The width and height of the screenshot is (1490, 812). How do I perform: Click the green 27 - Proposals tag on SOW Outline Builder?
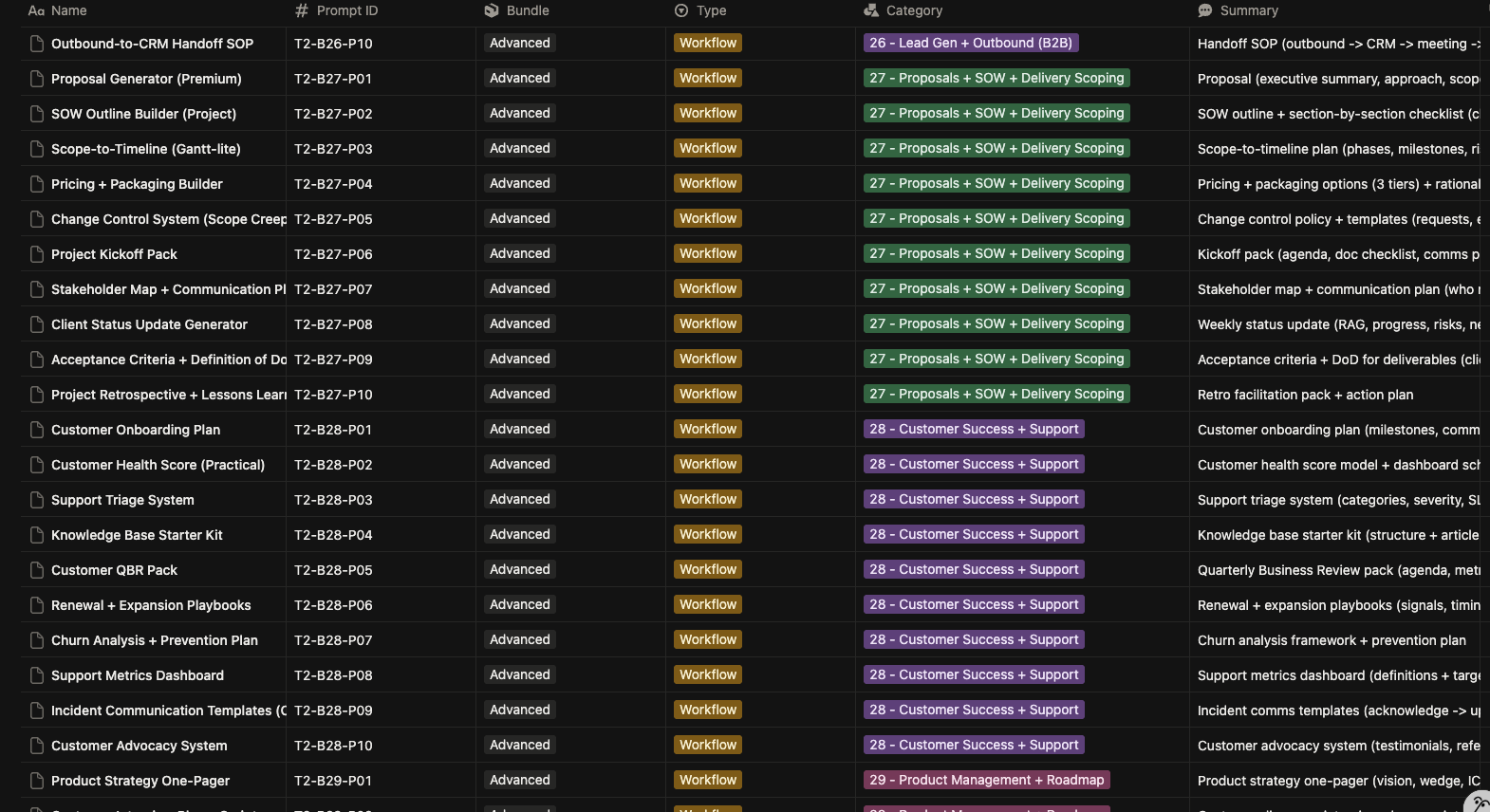click(996, 113)
